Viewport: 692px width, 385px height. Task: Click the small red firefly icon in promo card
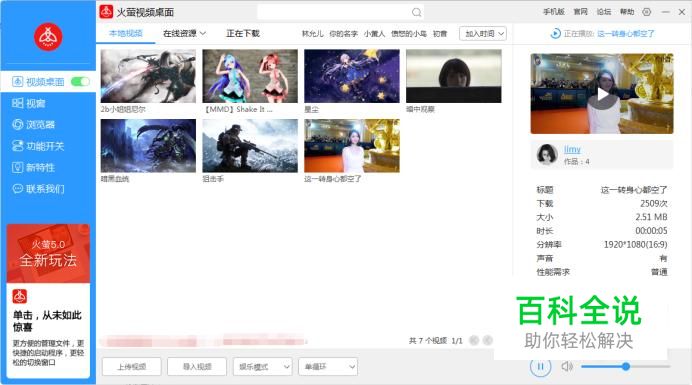tap(19, 296)
